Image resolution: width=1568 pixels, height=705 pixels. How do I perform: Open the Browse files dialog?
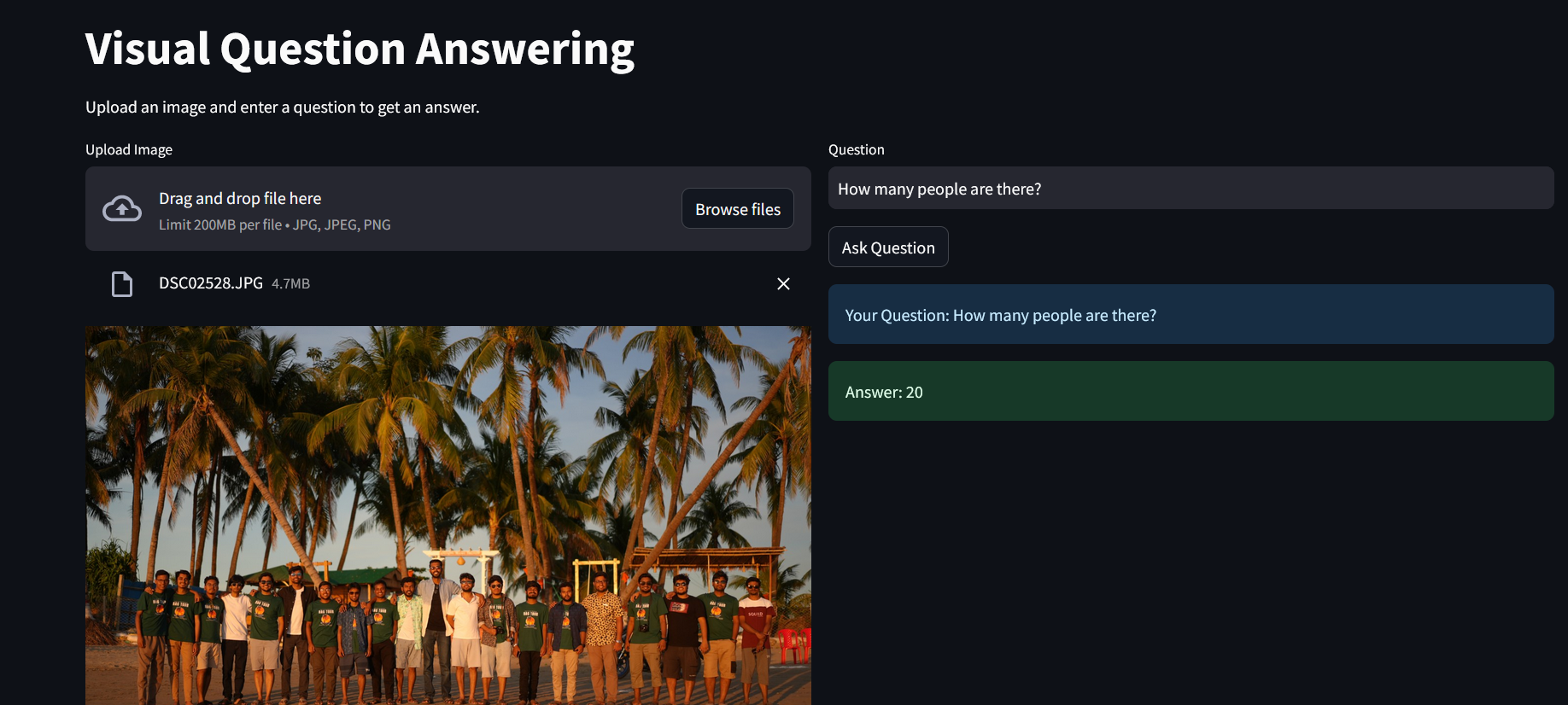pos(738,209)
